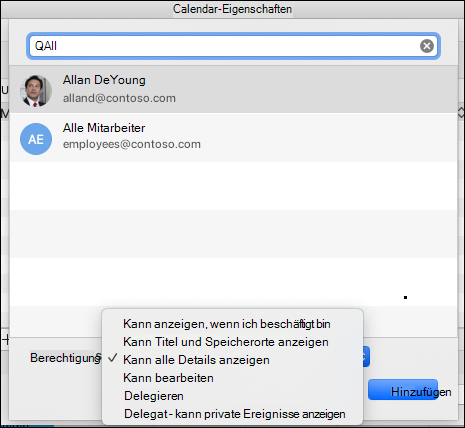Choose Kann bearbeiten permission
This screenshot has height=428, width=465.
tap(168, 378)
